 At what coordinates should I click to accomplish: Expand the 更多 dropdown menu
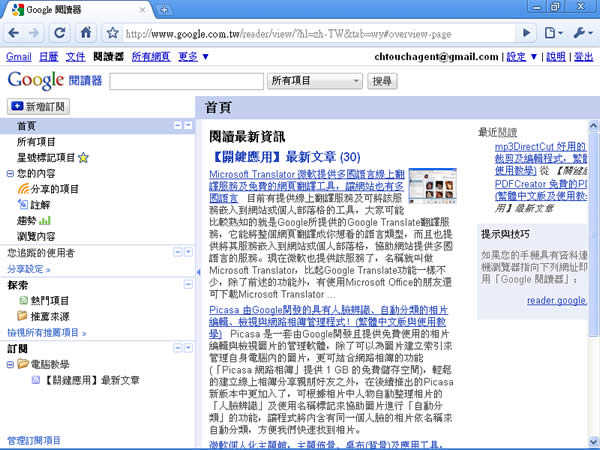tap(193, 57)
